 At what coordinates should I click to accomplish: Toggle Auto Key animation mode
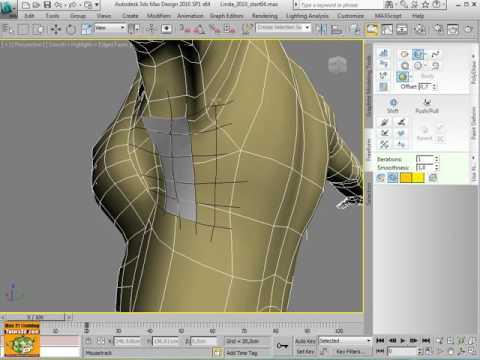click(305, 341)
